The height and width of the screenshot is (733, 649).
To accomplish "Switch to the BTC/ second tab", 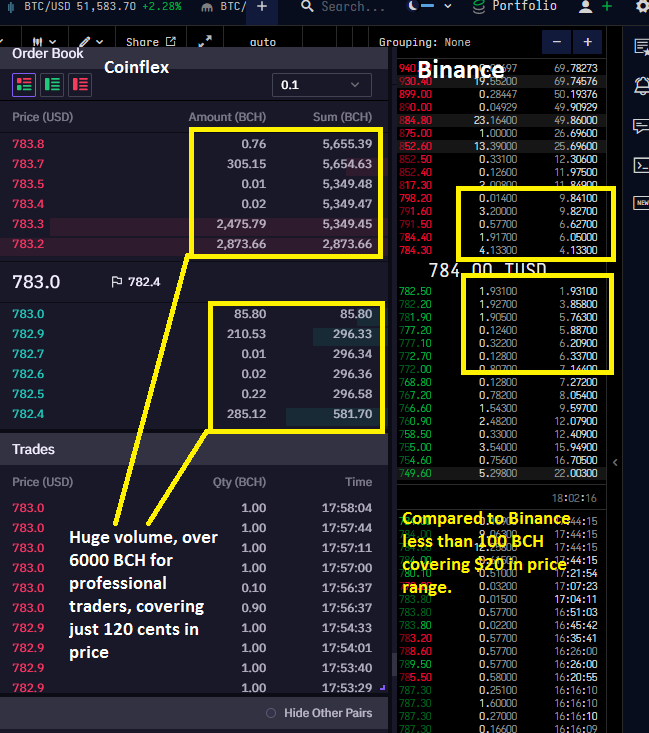I will 223,7.
